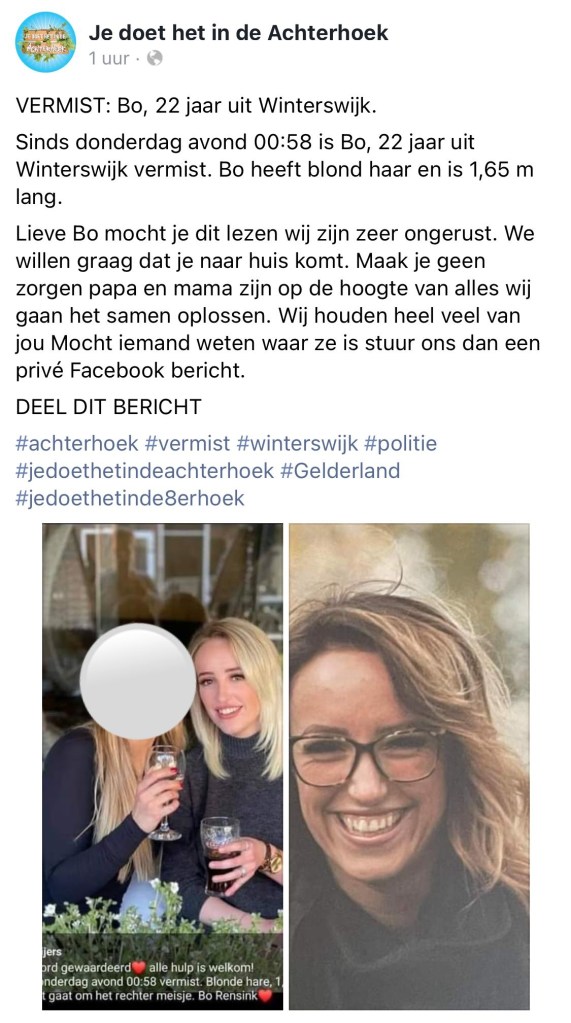This screenshot has width=571, height=1023.
Task: Click the #jedoethetindeachterhoek hashtag
Action: [x=145, y=471]
